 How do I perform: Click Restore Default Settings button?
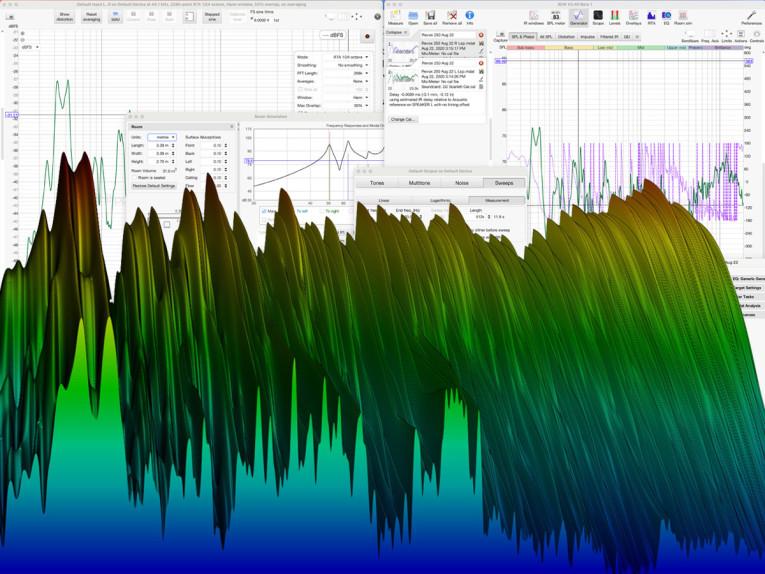coord(154,185)
